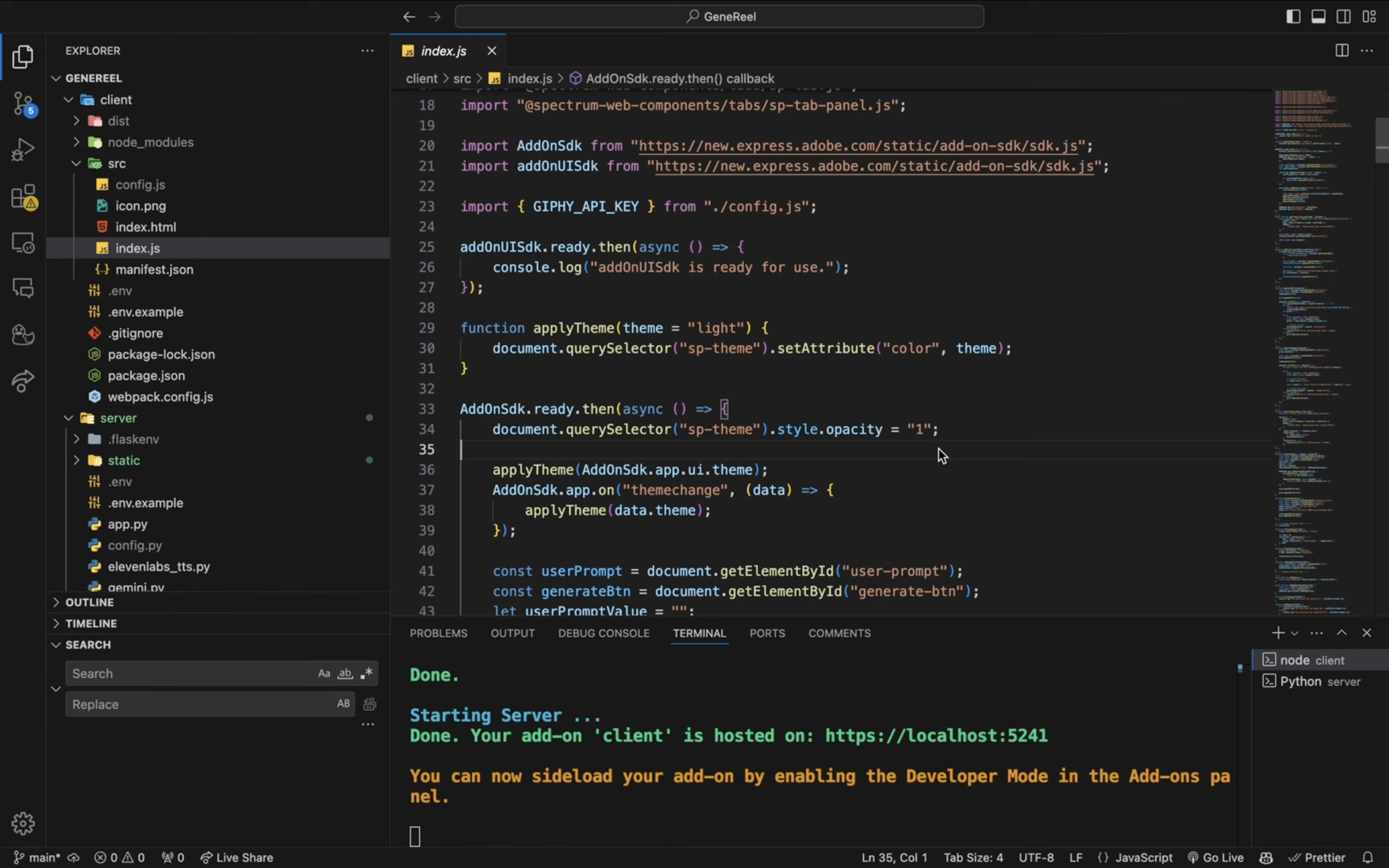Open the Manage gear icon
This screenshot has height=868, width=1389.
pos(23,823)
